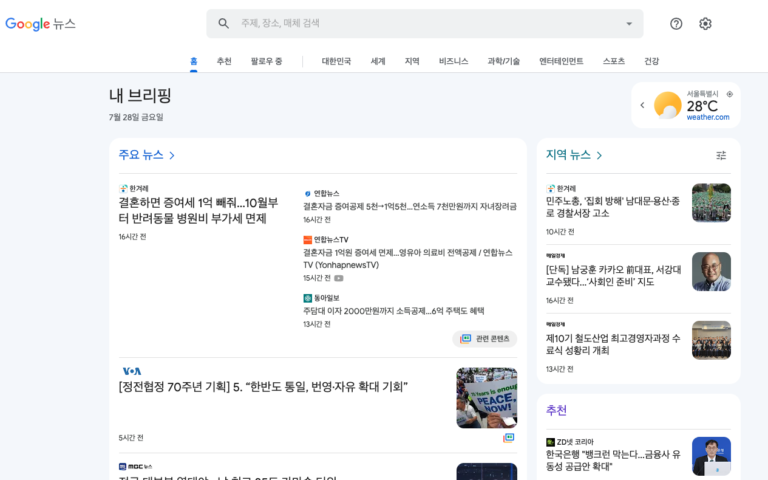The image size is (768, 480).
Task: Open the help question mark icon
Action: [x=676, y=24]
